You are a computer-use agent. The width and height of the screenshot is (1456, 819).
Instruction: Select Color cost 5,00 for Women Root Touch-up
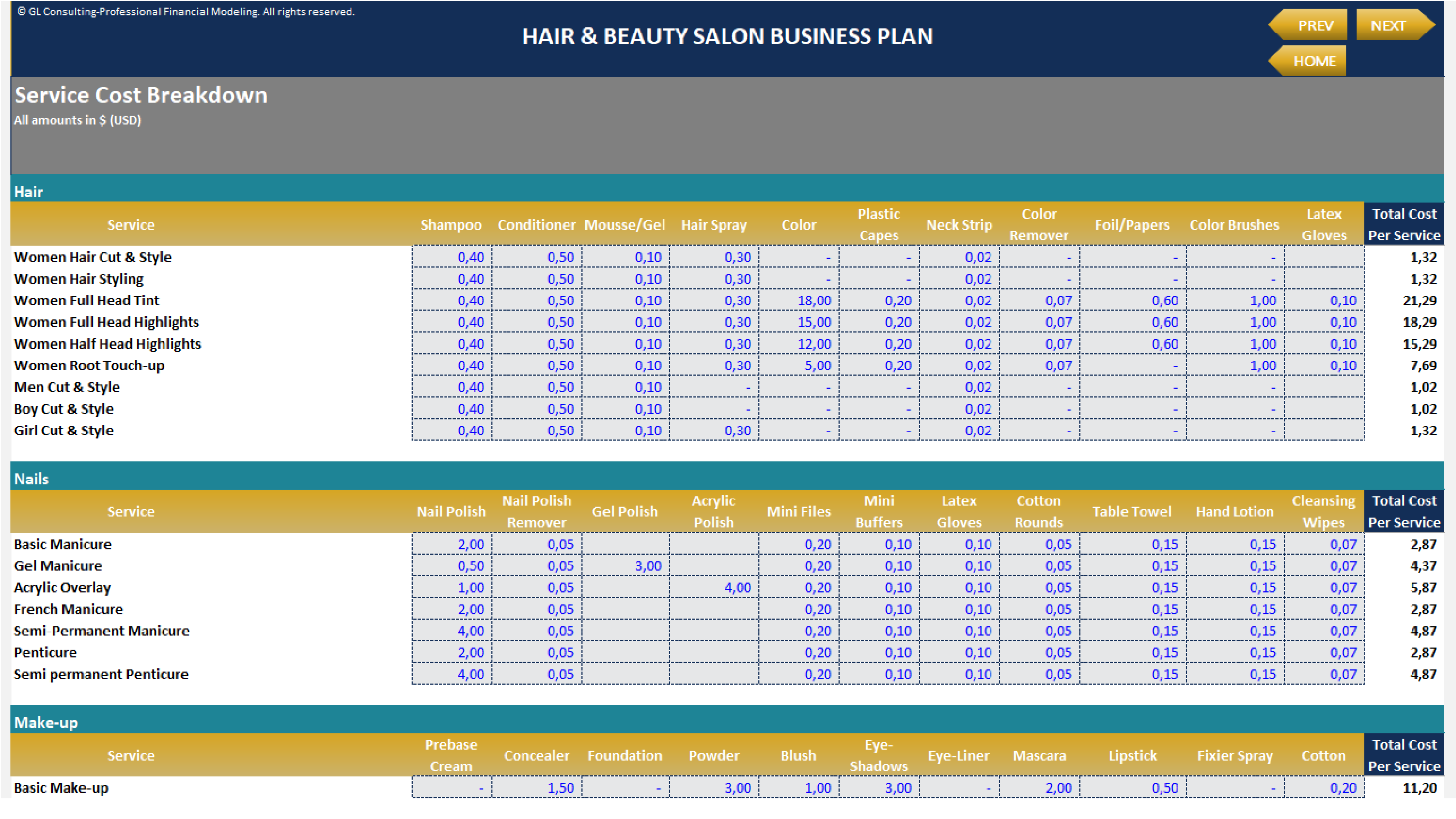tap(799, 366)
